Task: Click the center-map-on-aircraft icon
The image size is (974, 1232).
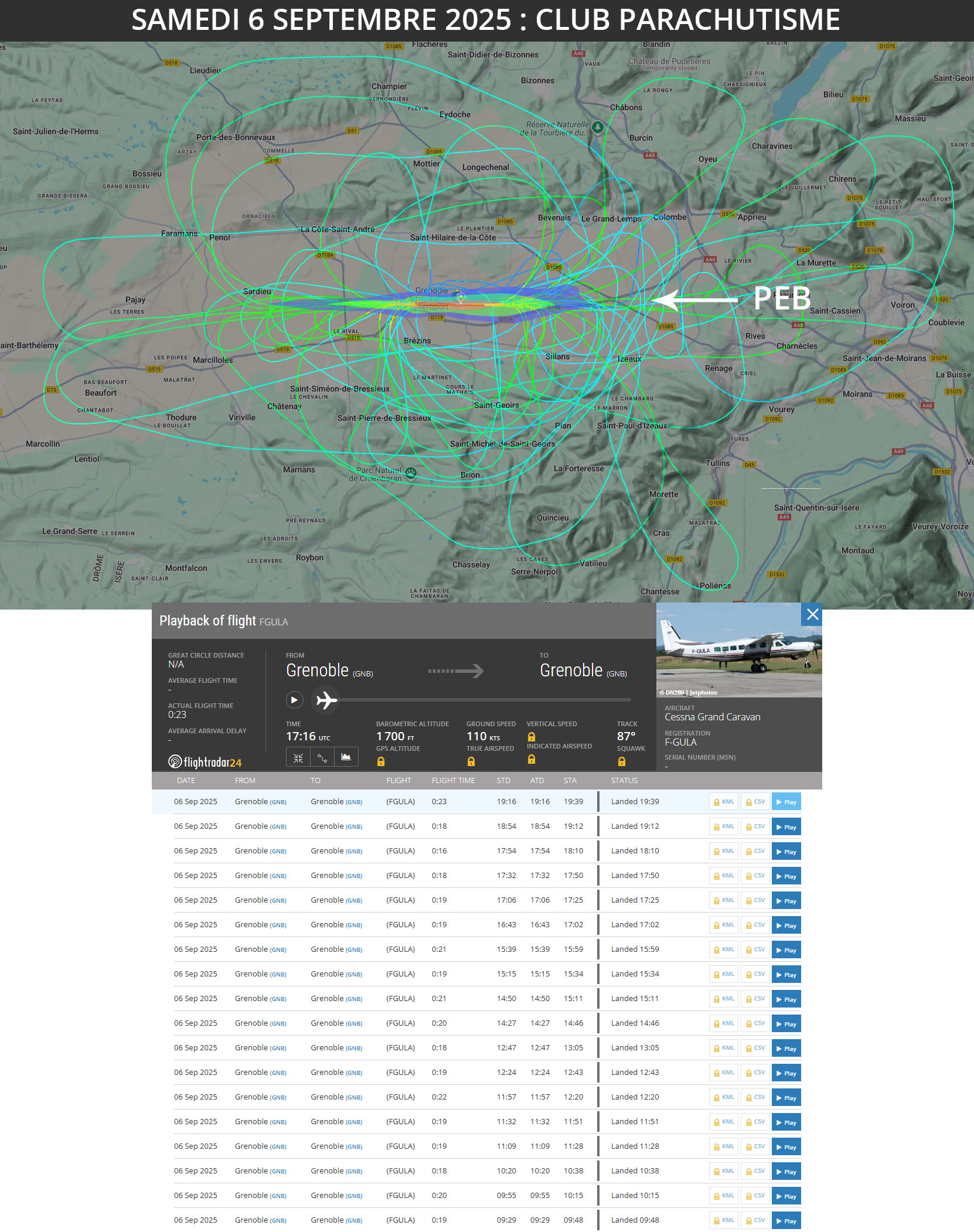Action: (298, 758)
